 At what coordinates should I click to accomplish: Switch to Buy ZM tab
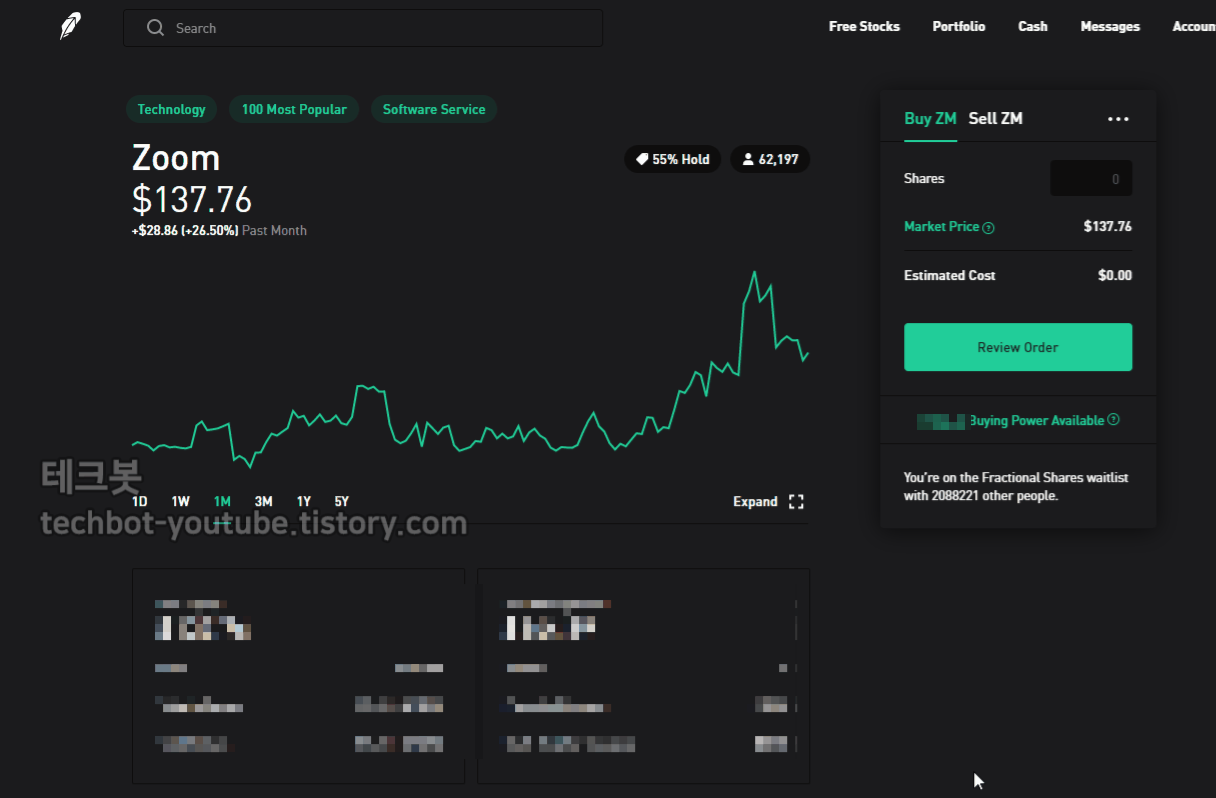click(x=930, y=118)
